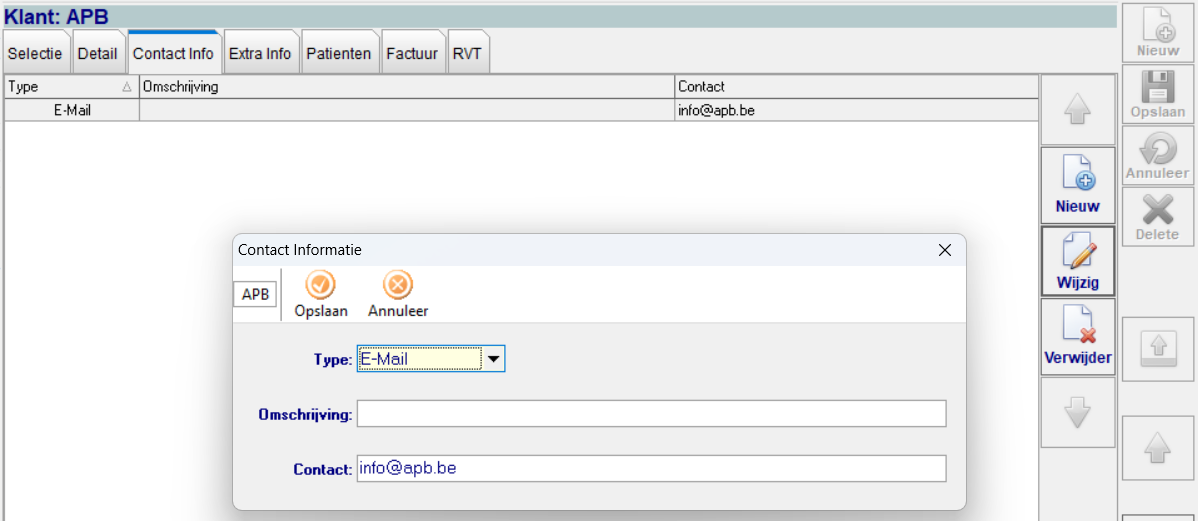Image resolution: width=1198 pixels, height=521 pixels.
Task: Open the Type dropdown arrow
Action: [494, 359]
